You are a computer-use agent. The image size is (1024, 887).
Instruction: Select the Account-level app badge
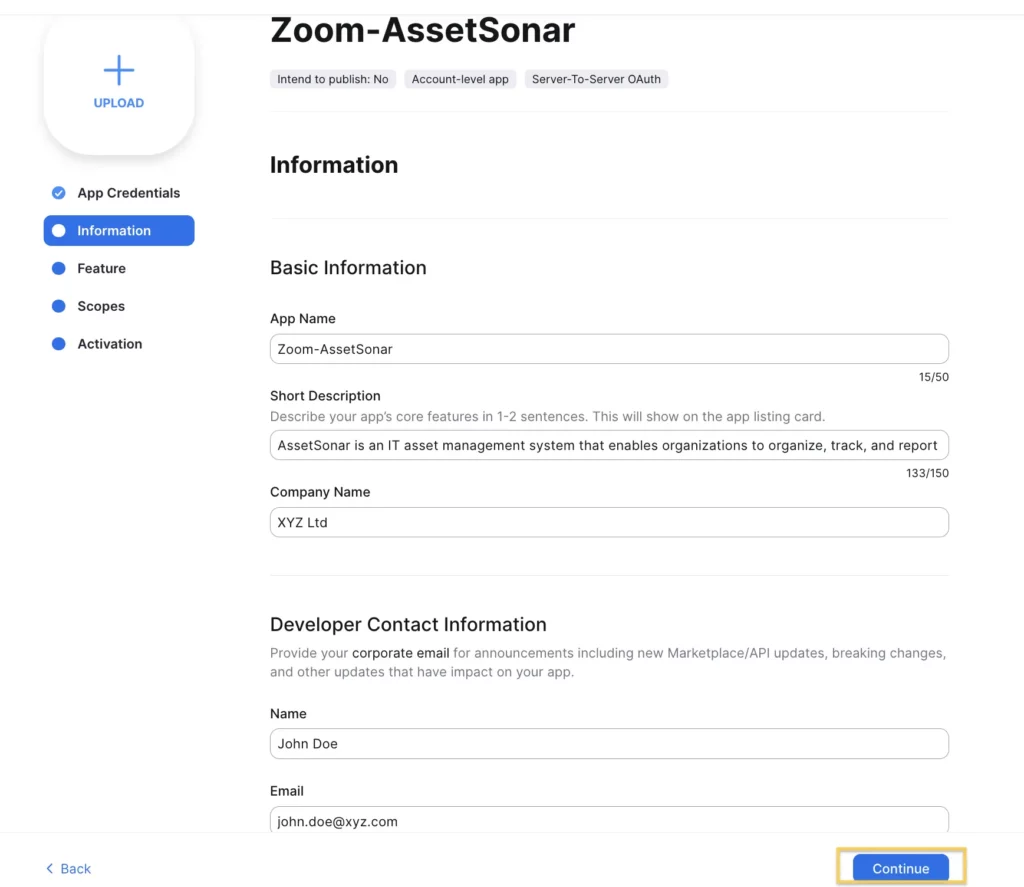460,78
